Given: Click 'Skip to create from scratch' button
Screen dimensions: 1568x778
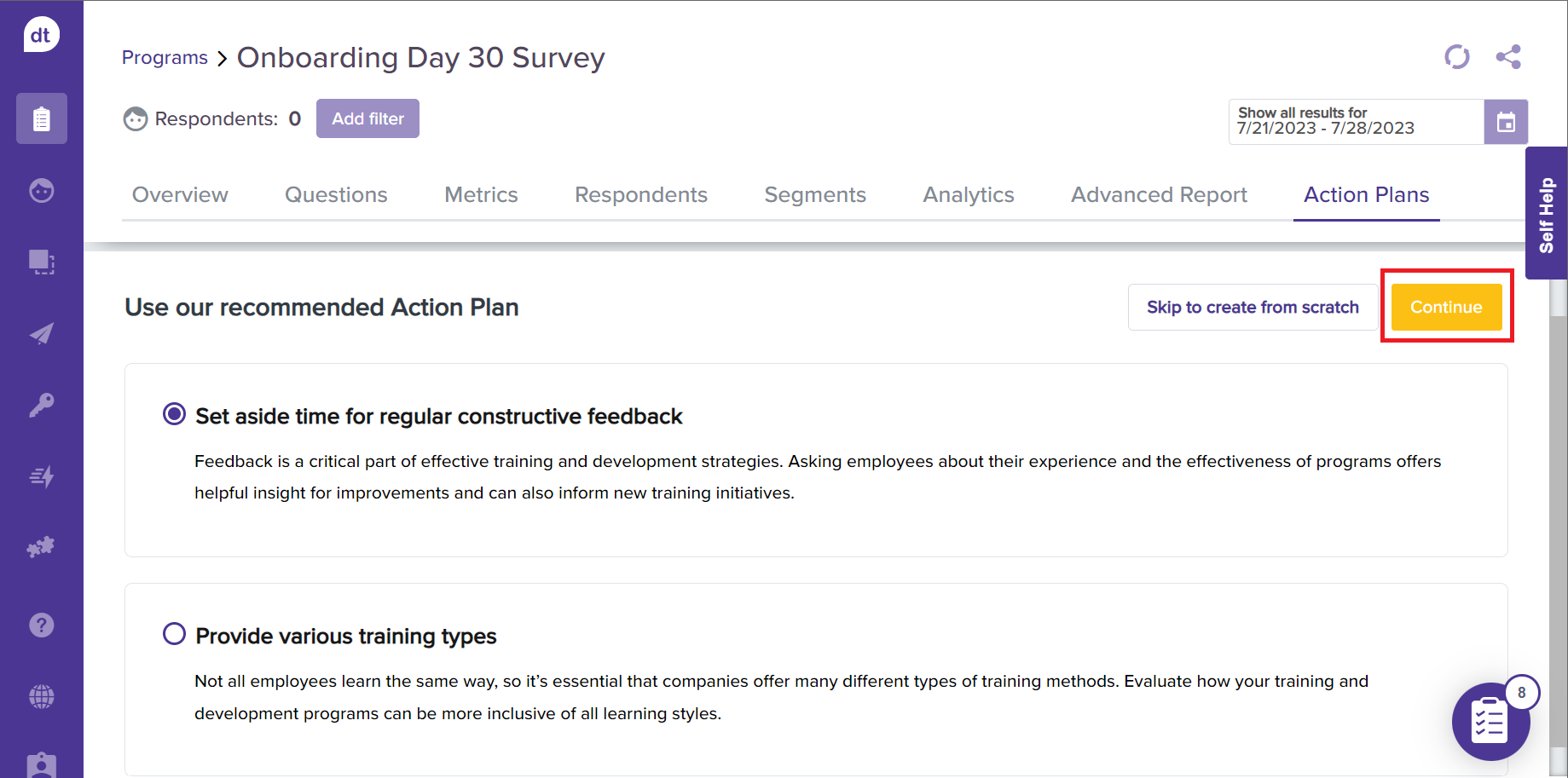Looking at the screenshot, I should click(1252, 307).
